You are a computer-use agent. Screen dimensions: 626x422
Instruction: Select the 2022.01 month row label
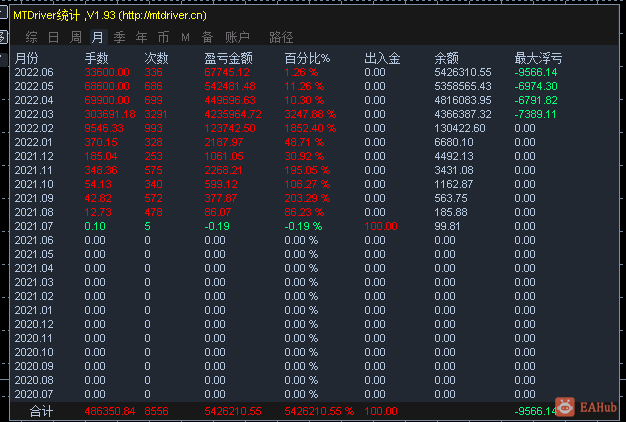(x=34, y=142)
